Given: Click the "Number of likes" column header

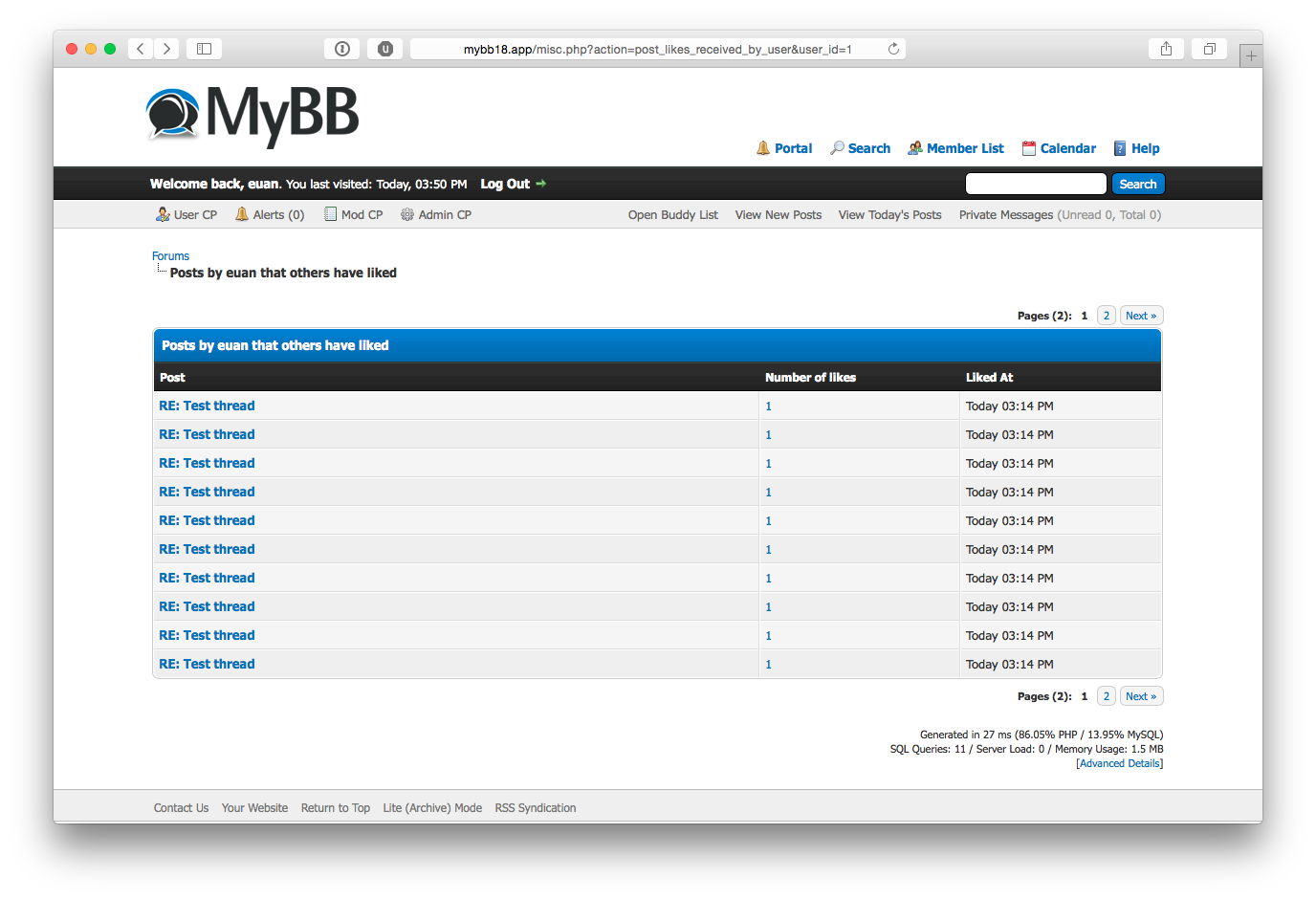Looking at the screenshot, I should tap(810, 378).
